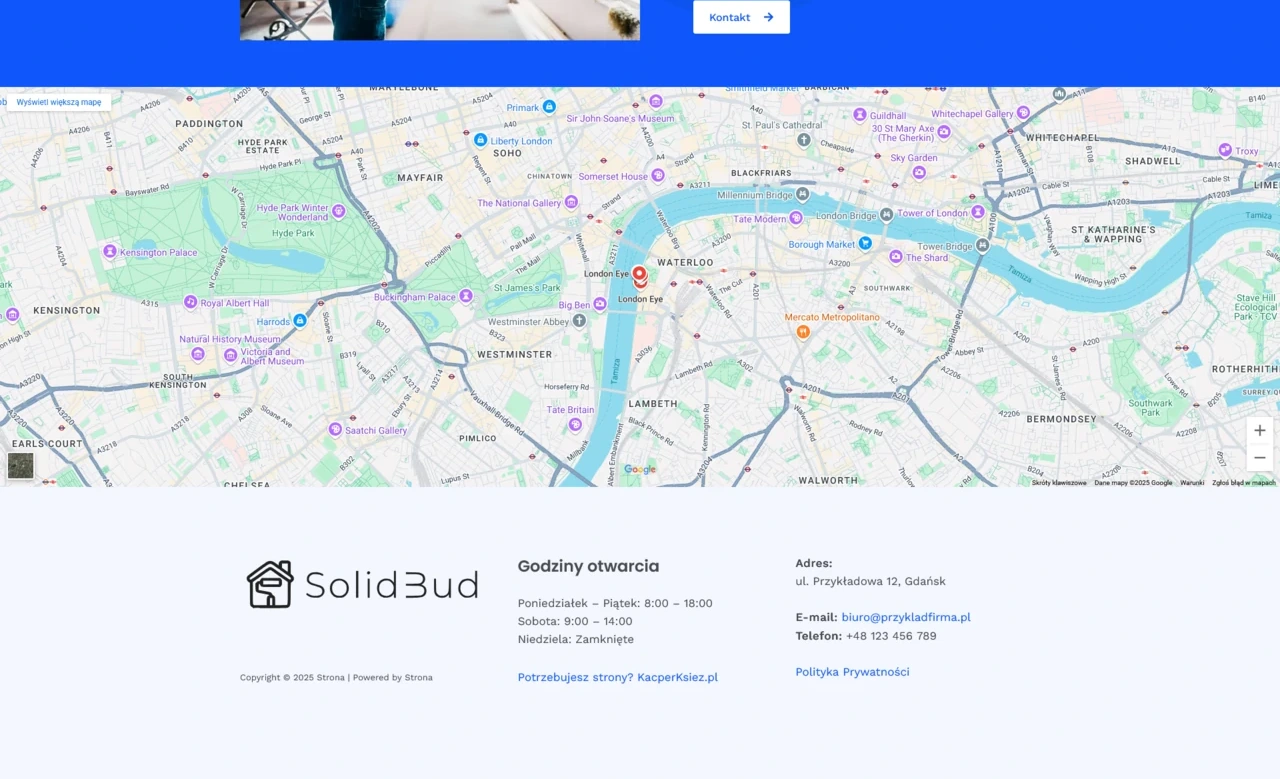This screenshot has width=1280, height=779.
Task: Open the Potrzebujesz strony? KacperKsiez.pl link
Action: (618, 677)
